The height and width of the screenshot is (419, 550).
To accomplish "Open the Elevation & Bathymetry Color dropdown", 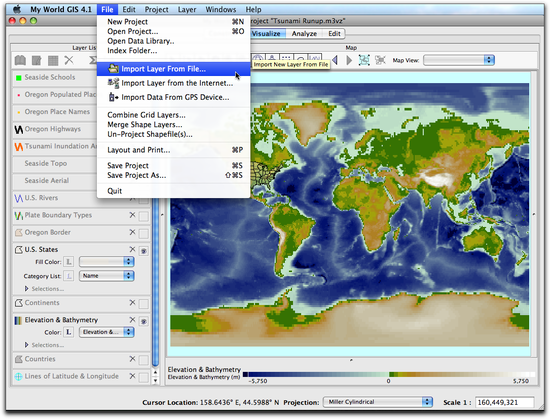I will (x=107, y=332).
